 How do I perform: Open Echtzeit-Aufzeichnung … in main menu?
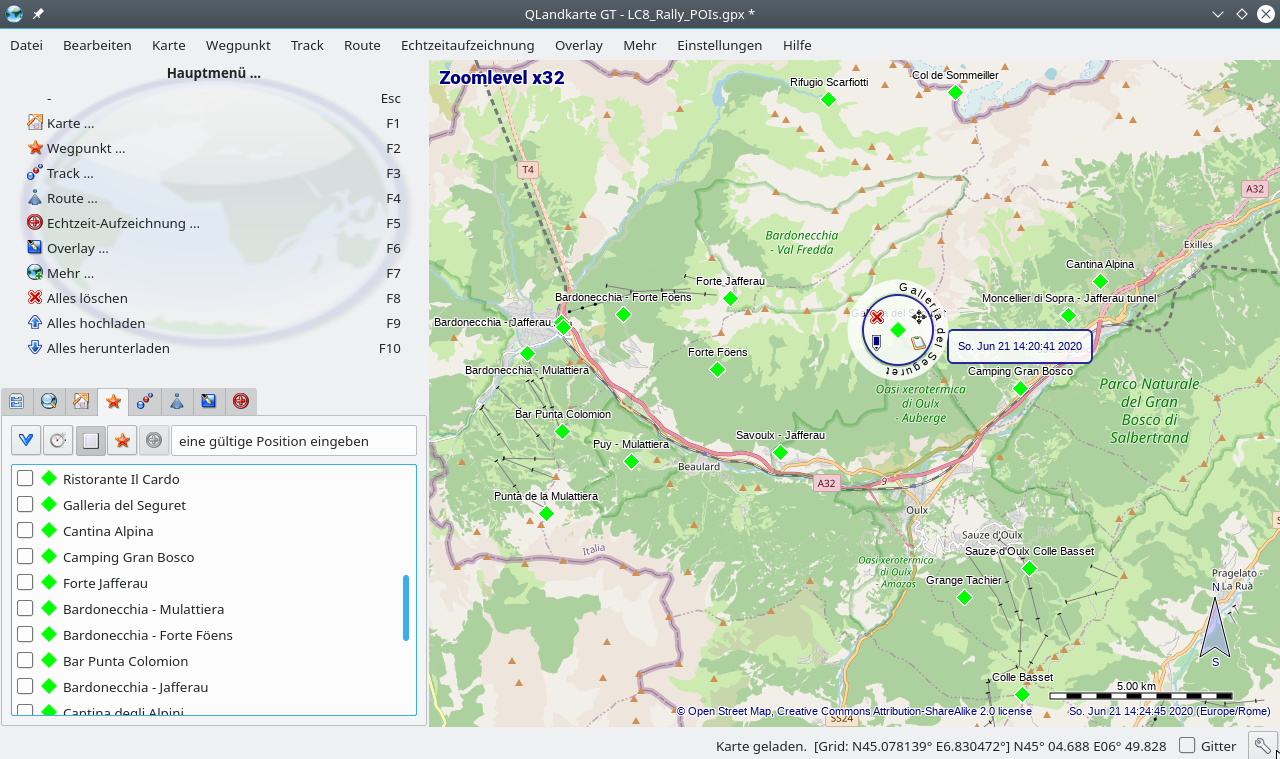pos(122,223)
